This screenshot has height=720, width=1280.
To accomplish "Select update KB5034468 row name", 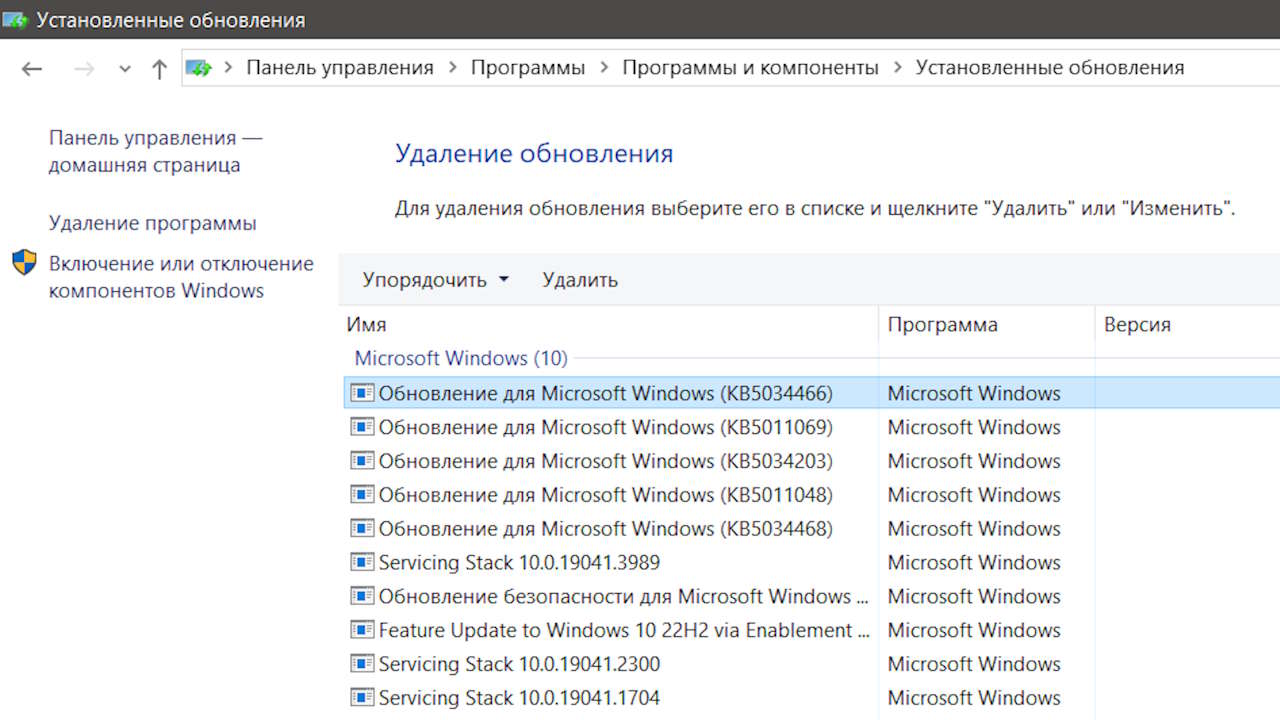I will pos(605,528).
